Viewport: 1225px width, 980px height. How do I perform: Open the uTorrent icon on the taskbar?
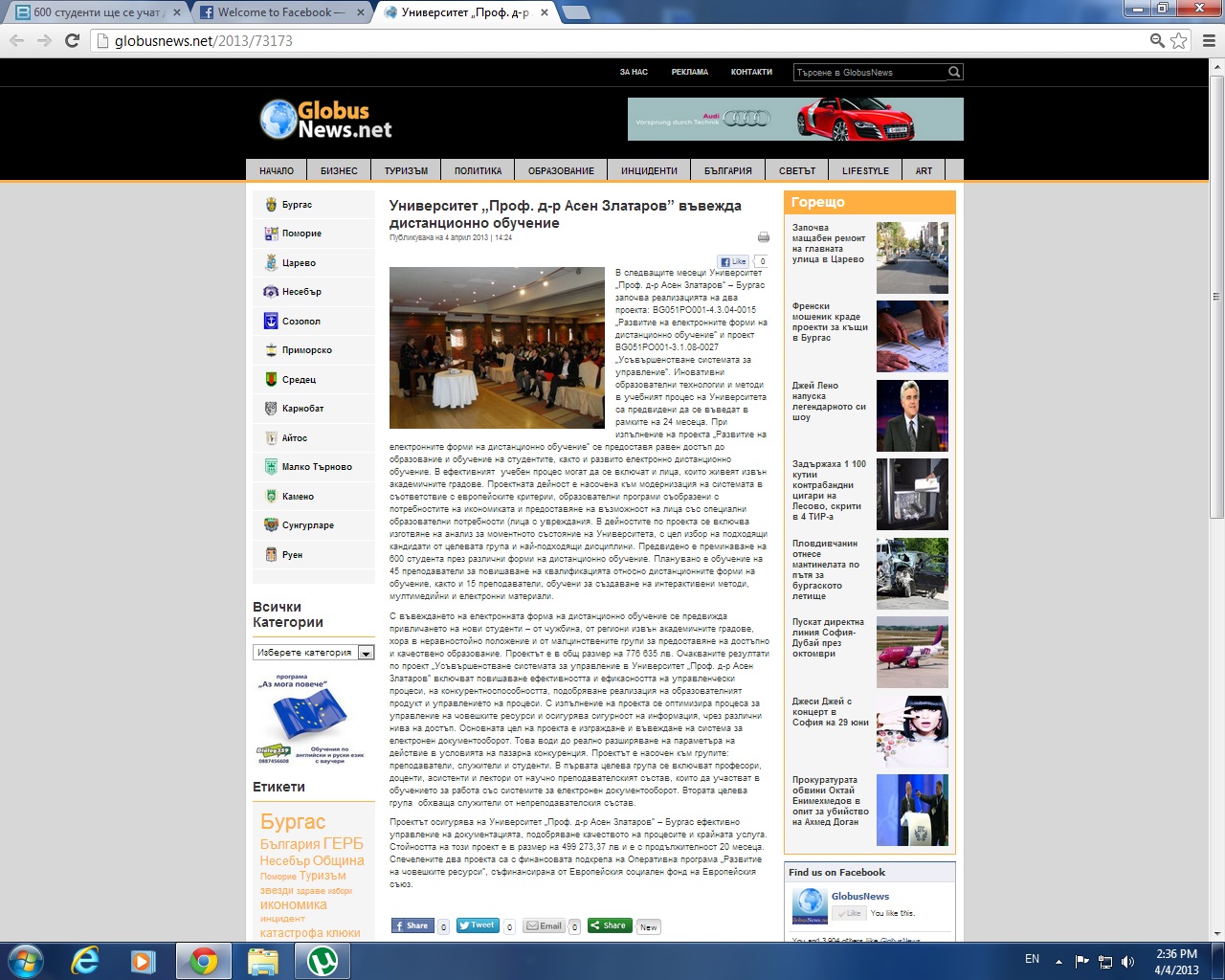pos(322,961)
